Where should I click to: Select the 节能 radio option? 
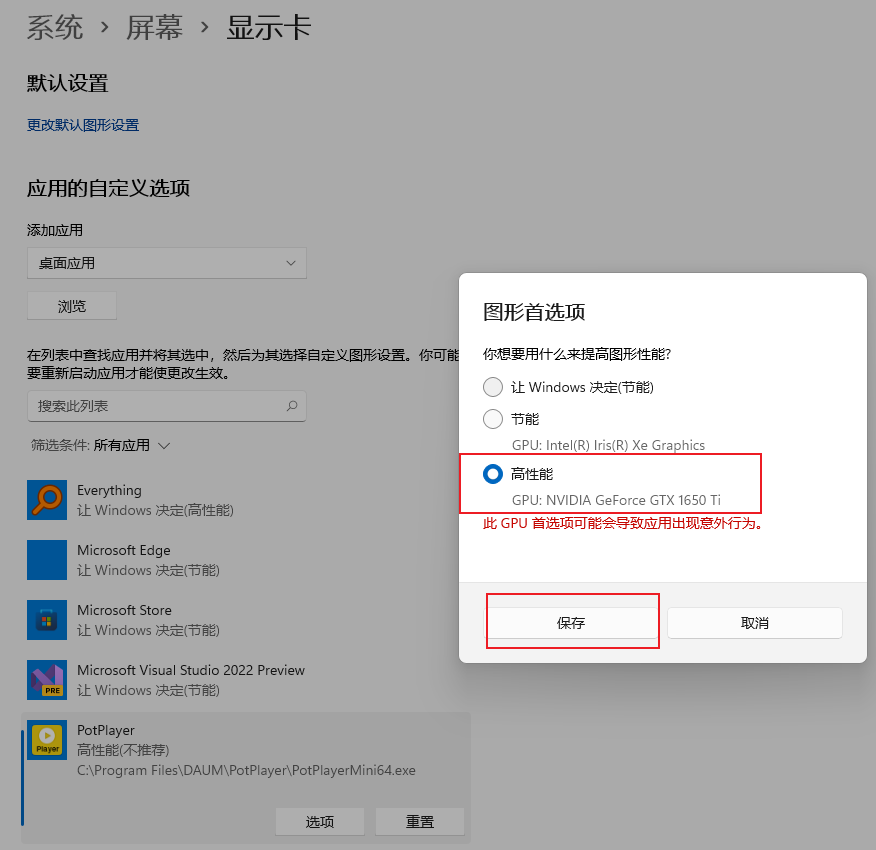coord(493,419)
